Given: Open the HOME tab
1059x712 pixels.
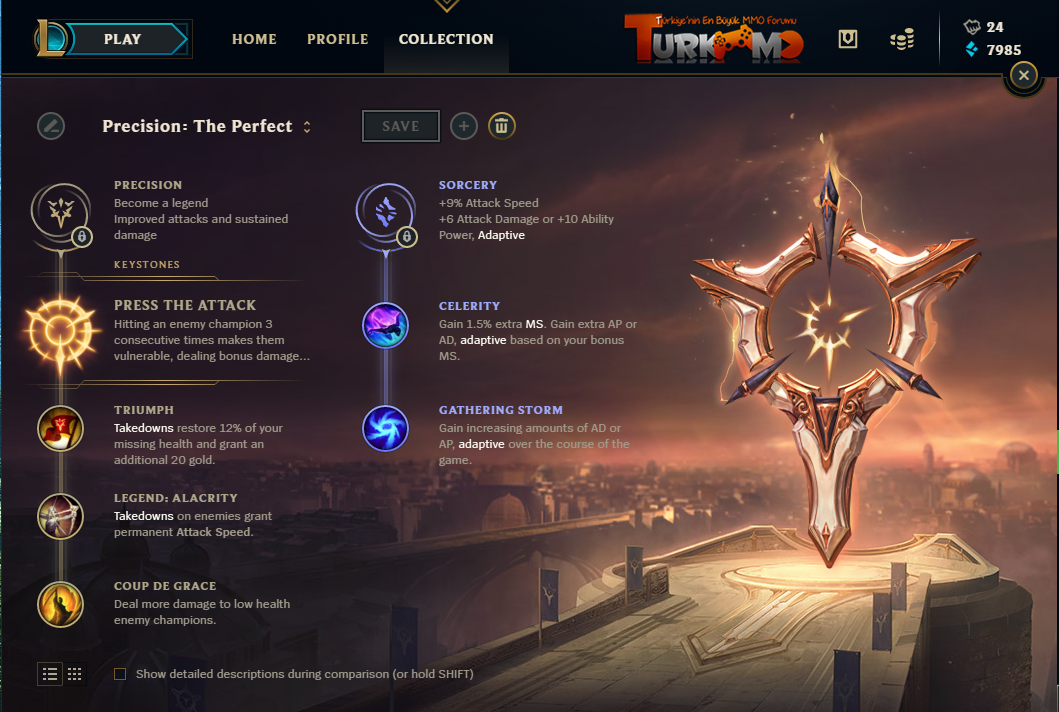Looking at the screenshot, I should click(x=254, y=39).
